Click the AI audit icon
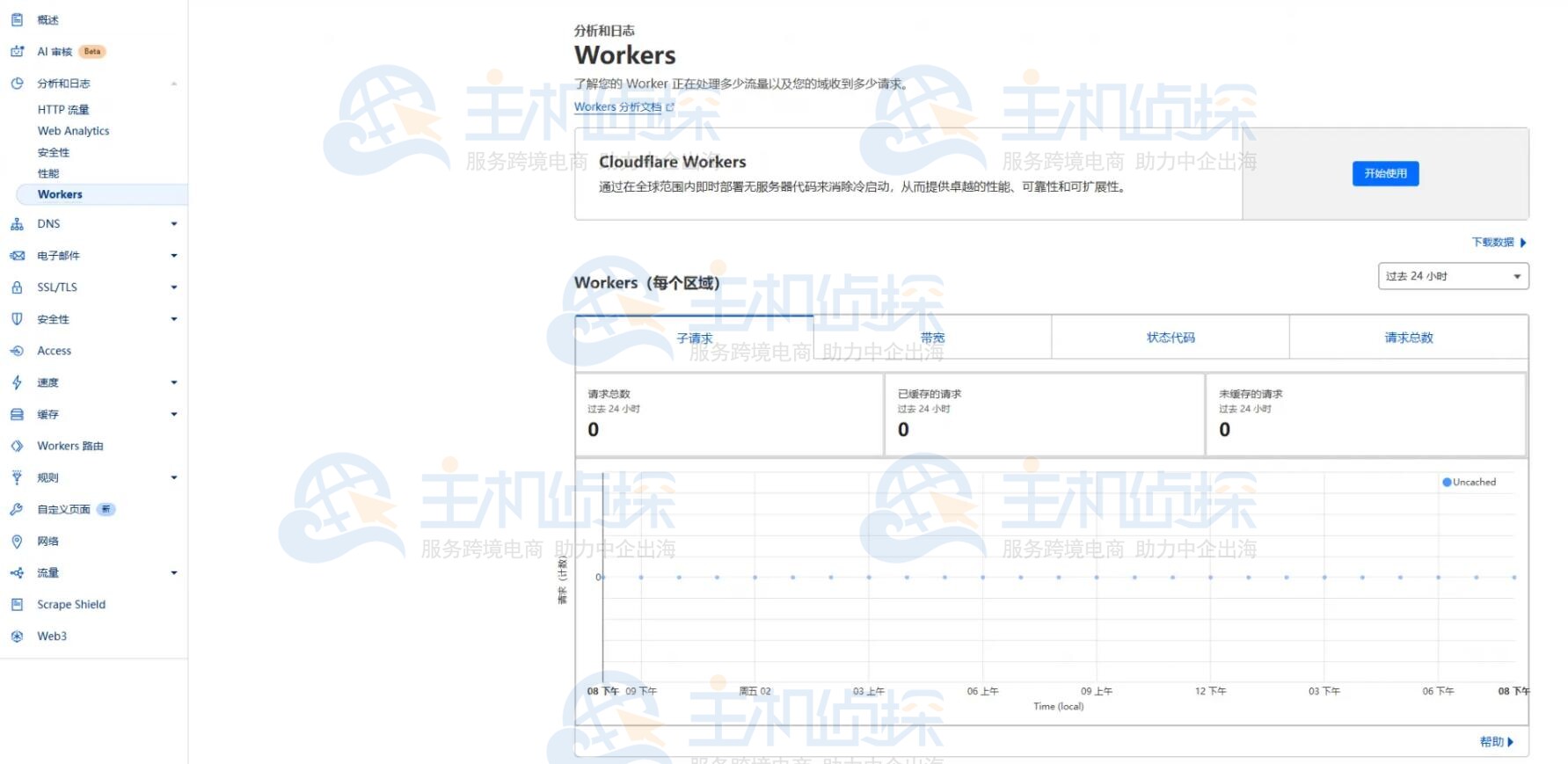 tap(17, 51)
